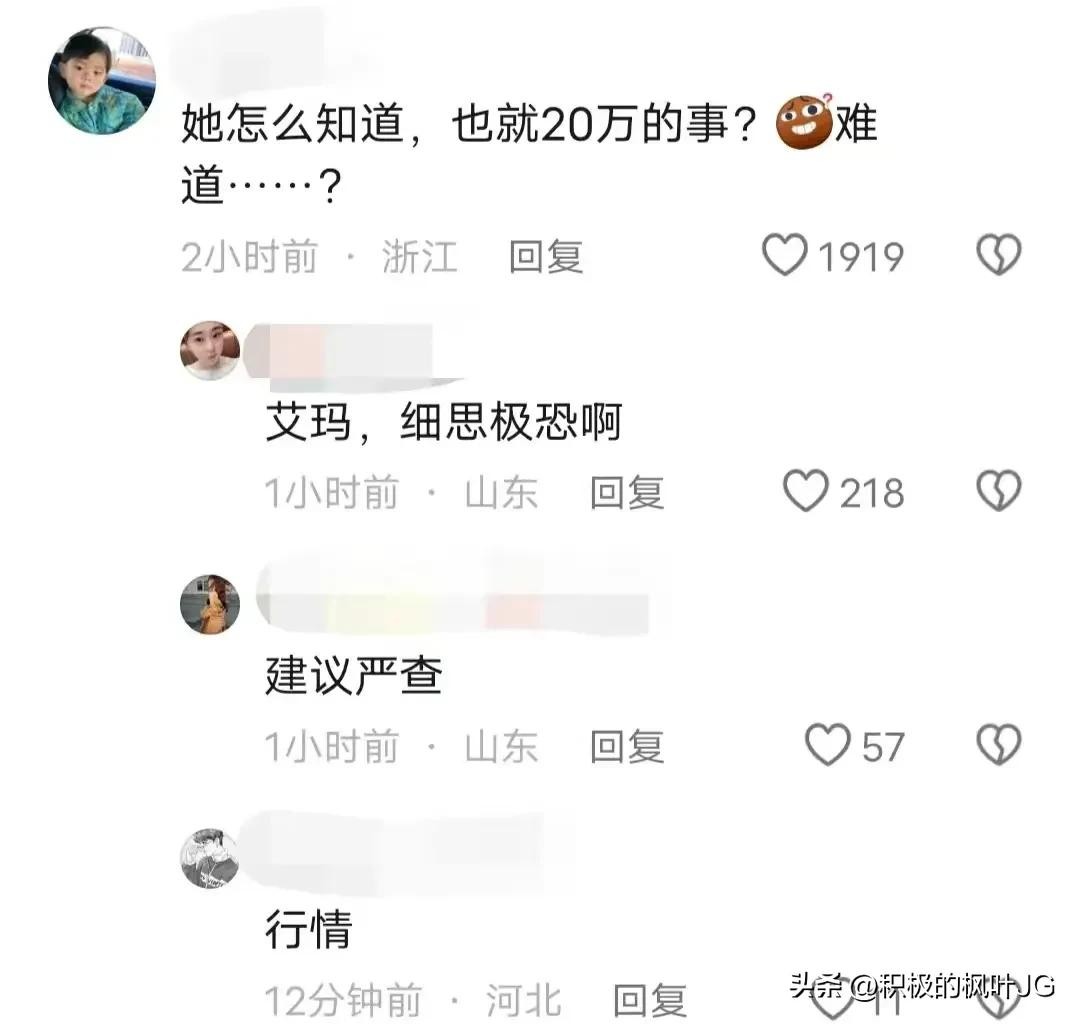Tap broken heart on 细思极恐啊 reply
This screenshot has width=1080, height=1024.
pyautogui.click(x=999, y=491)
